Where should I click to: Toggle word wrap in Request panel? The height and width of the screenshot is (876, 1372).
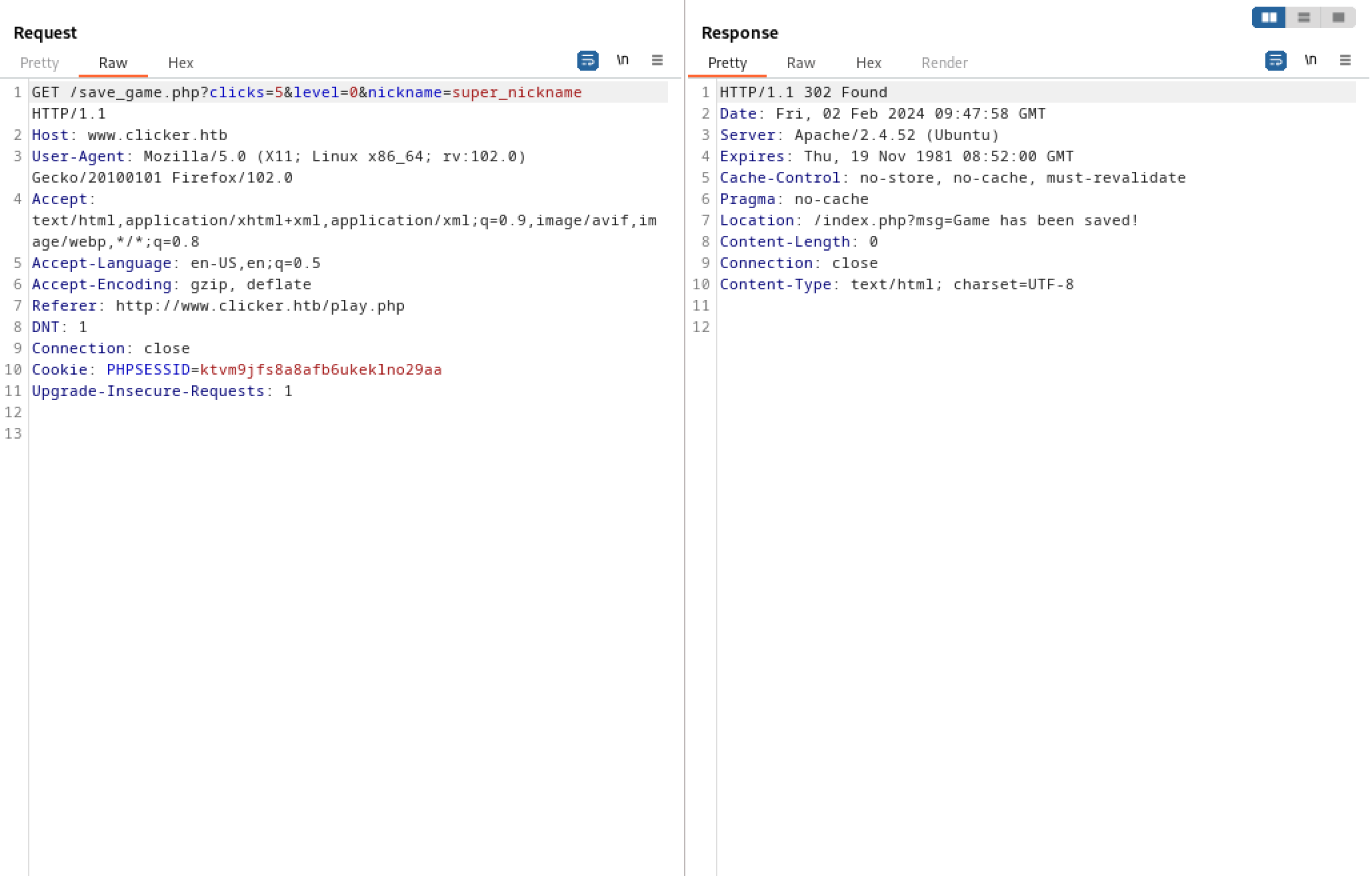pos(587,61)
